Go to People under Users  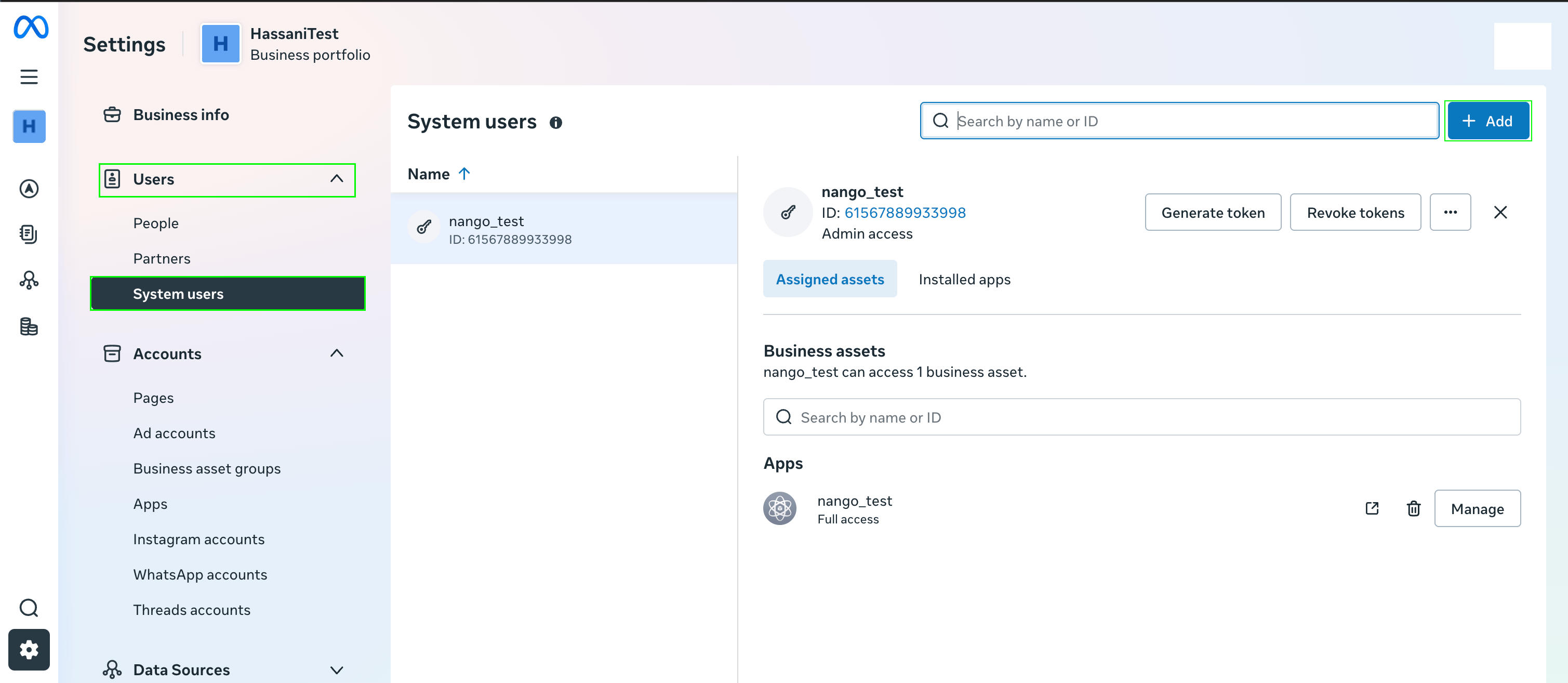click(156, 223)
